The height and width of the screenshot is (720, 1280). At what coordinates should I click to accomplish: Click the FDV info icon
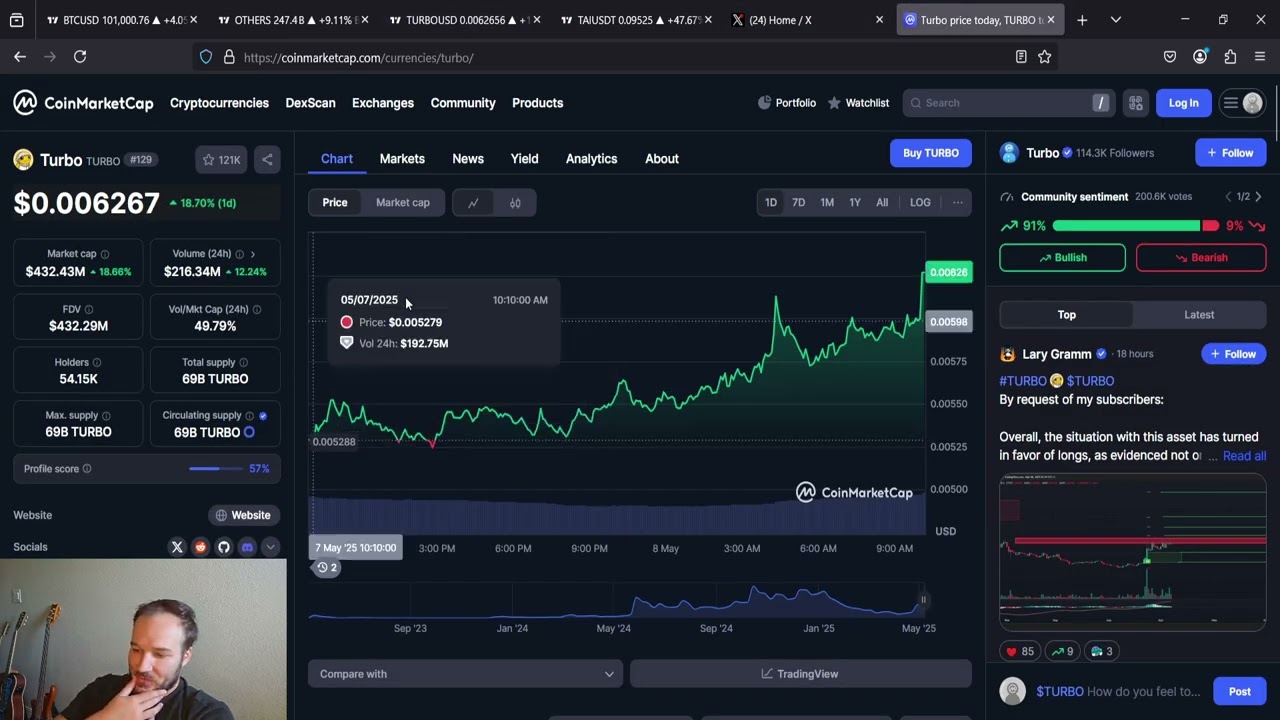tap(88, 310)
